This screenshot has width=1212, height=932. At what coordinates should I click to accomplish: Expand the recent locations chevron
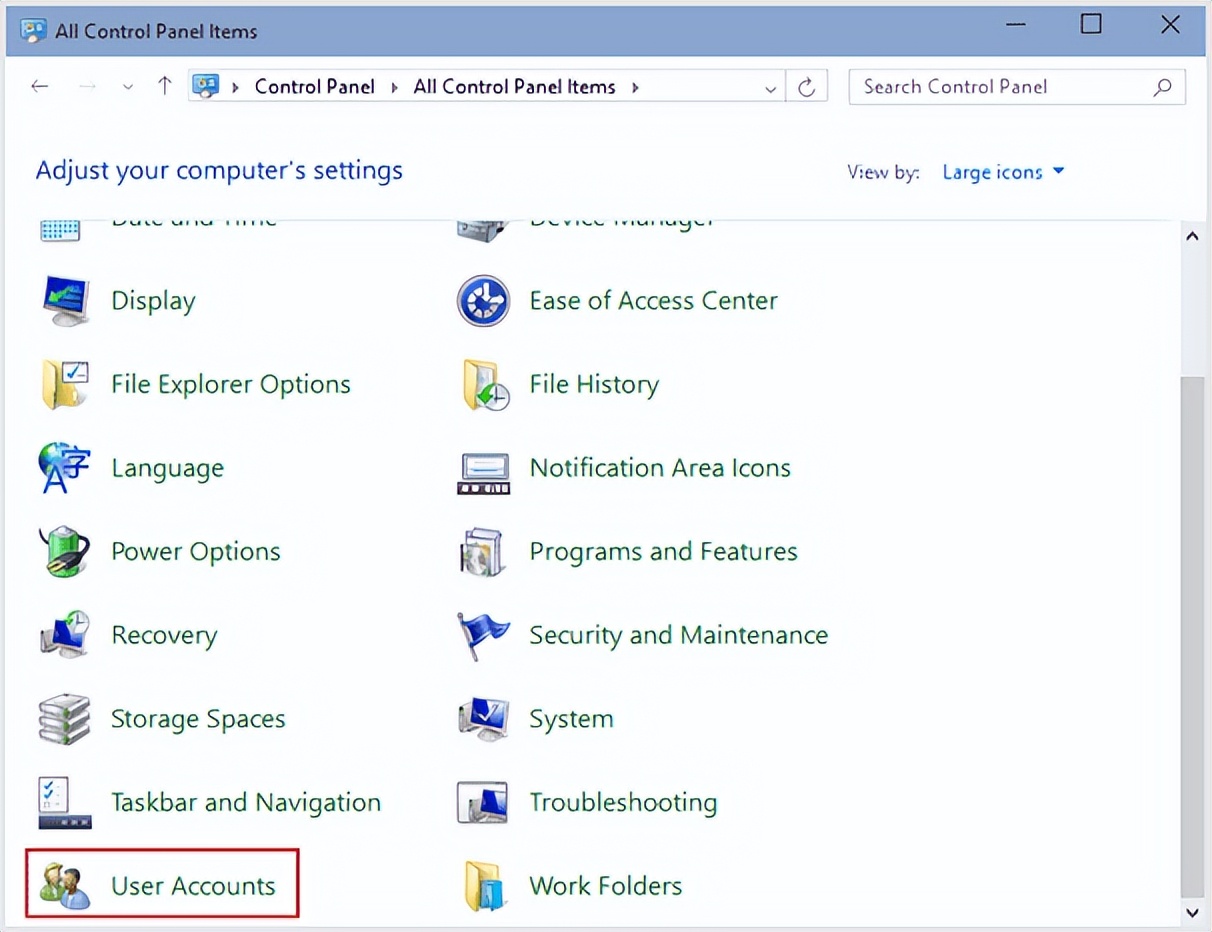pyautogui.click(x=127, y=87)
